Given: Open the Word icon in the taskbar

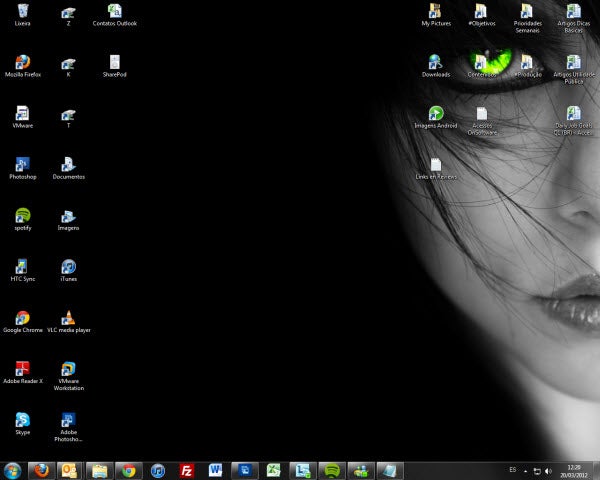Looking at the screenshot, I should coord(215,470).
